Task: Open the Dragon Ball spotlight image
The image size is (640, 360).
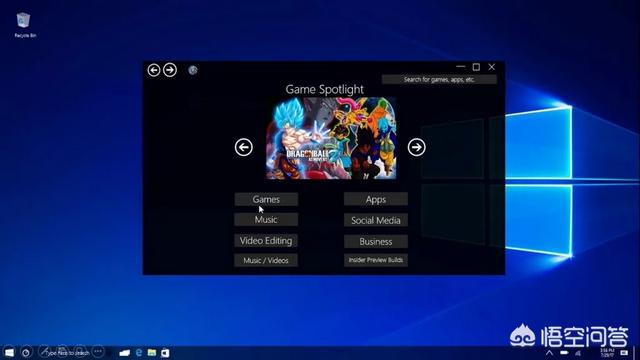Action: [x=331, y=138]
